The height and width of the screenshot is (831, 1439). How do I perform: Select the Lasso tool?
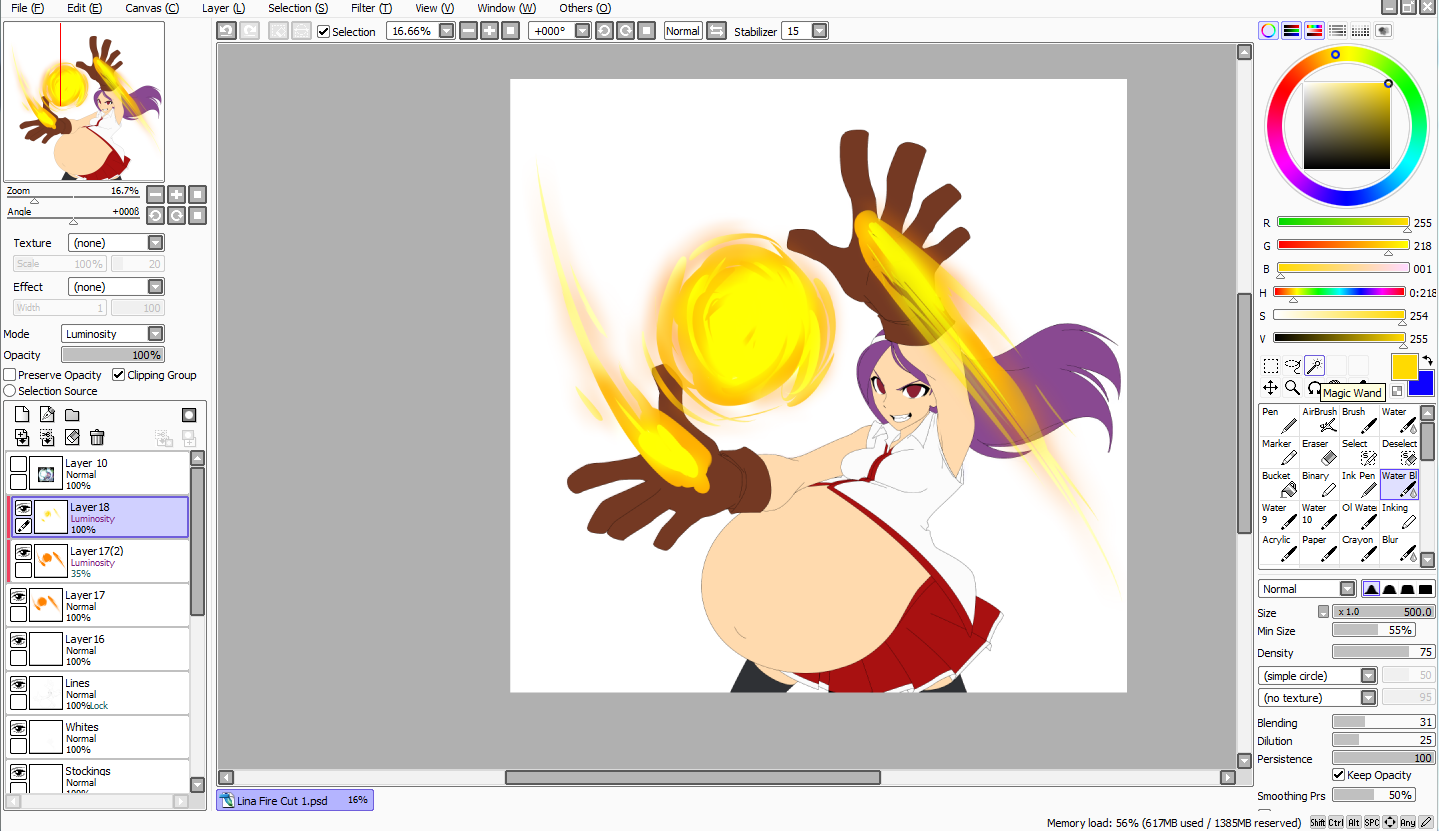[1292, 366]
